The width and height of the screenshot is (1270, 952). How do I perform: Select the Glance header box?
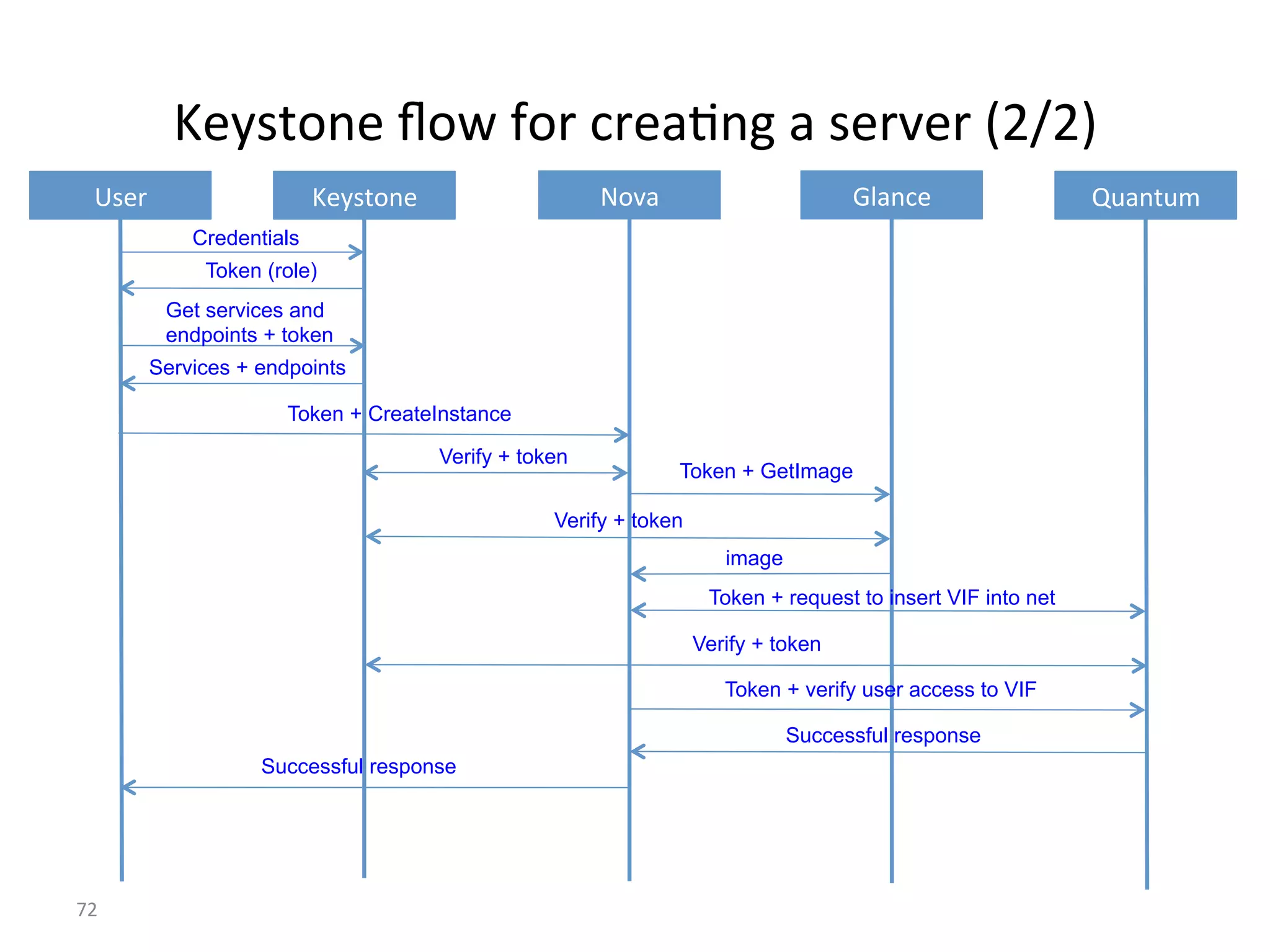tap(891, 195)
